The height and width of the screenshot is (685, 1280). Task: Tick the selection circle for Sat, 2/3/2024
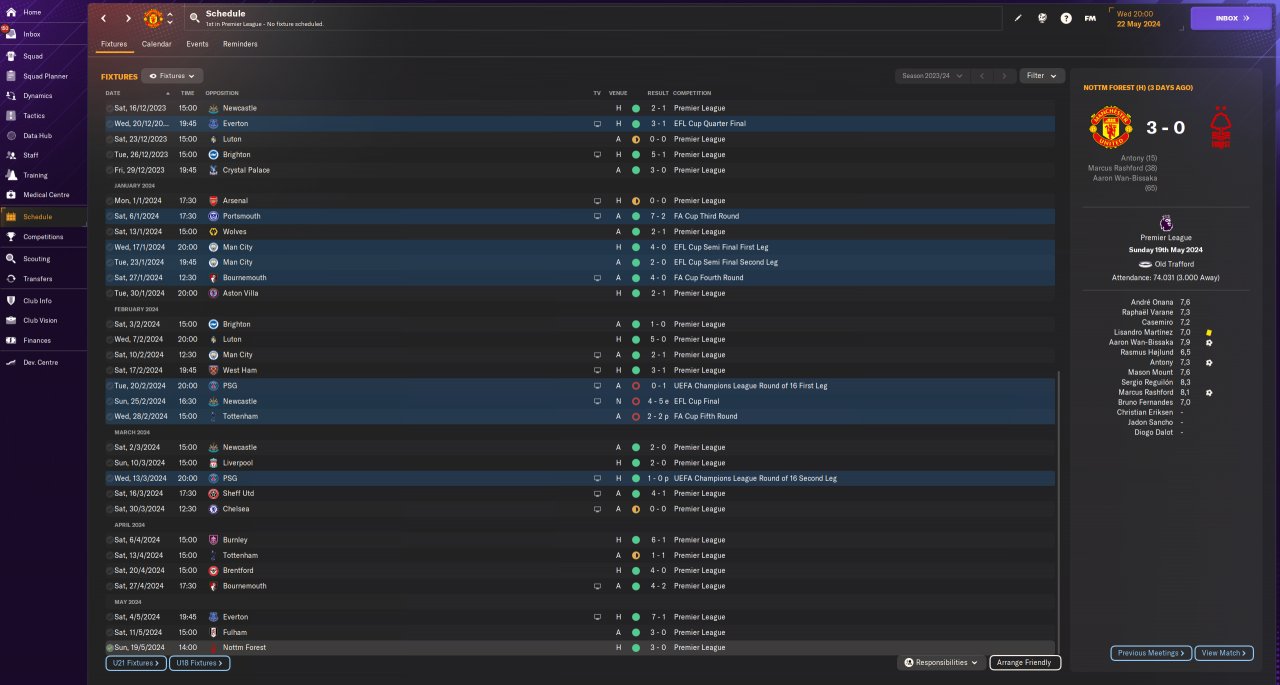[109, 447]
